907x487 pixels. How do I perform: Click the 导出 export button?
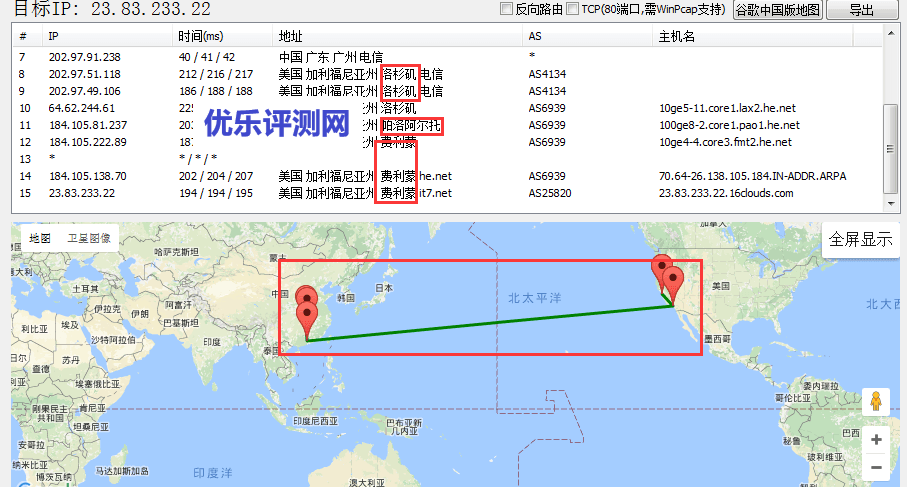[x=861, y=10]
